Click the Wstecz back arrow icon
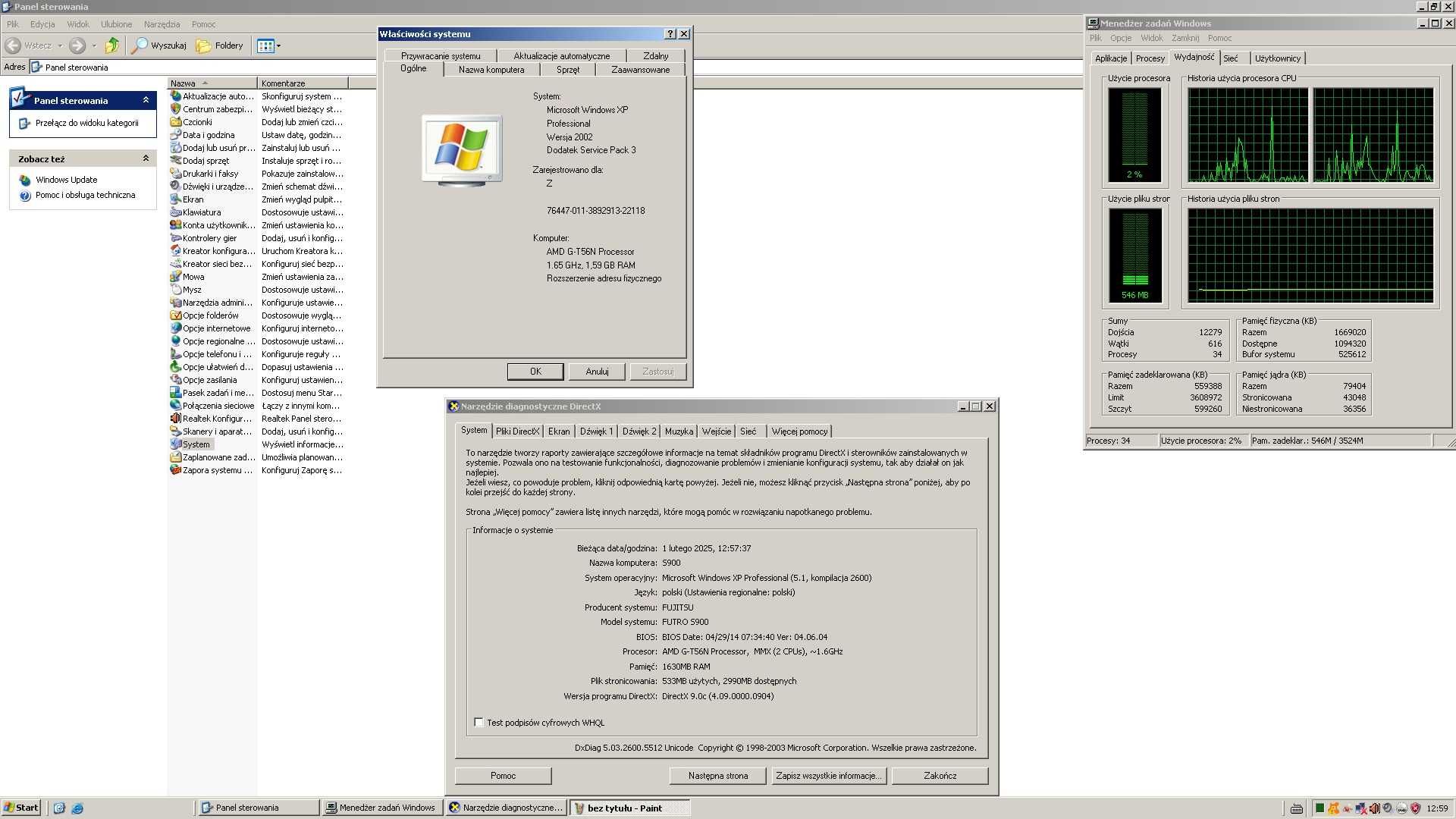This screenshot has width=1456, height=819. (13, 45)
